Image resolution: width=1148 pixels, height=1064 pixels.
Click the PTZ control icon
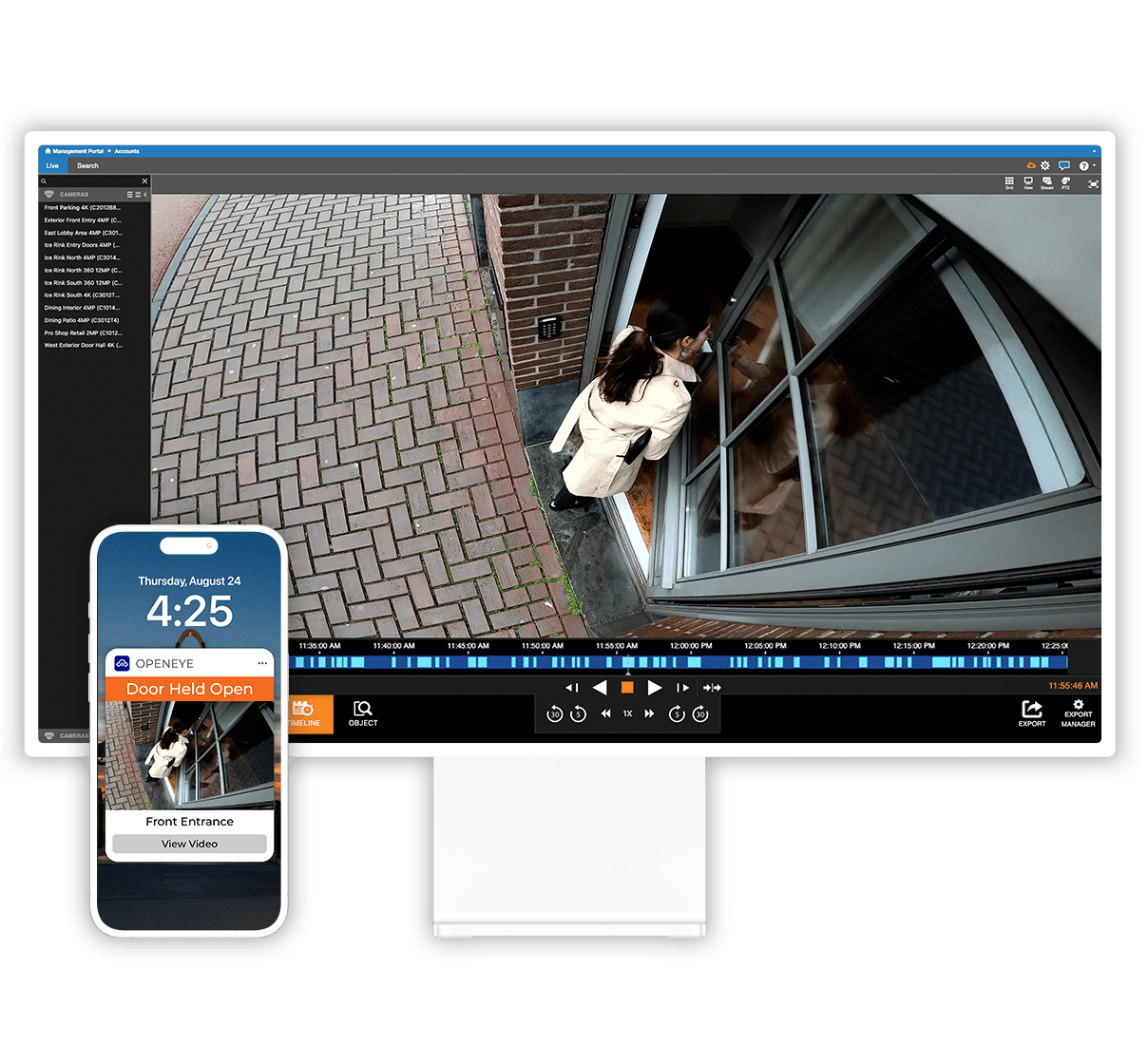click(x=1065, y=181)
